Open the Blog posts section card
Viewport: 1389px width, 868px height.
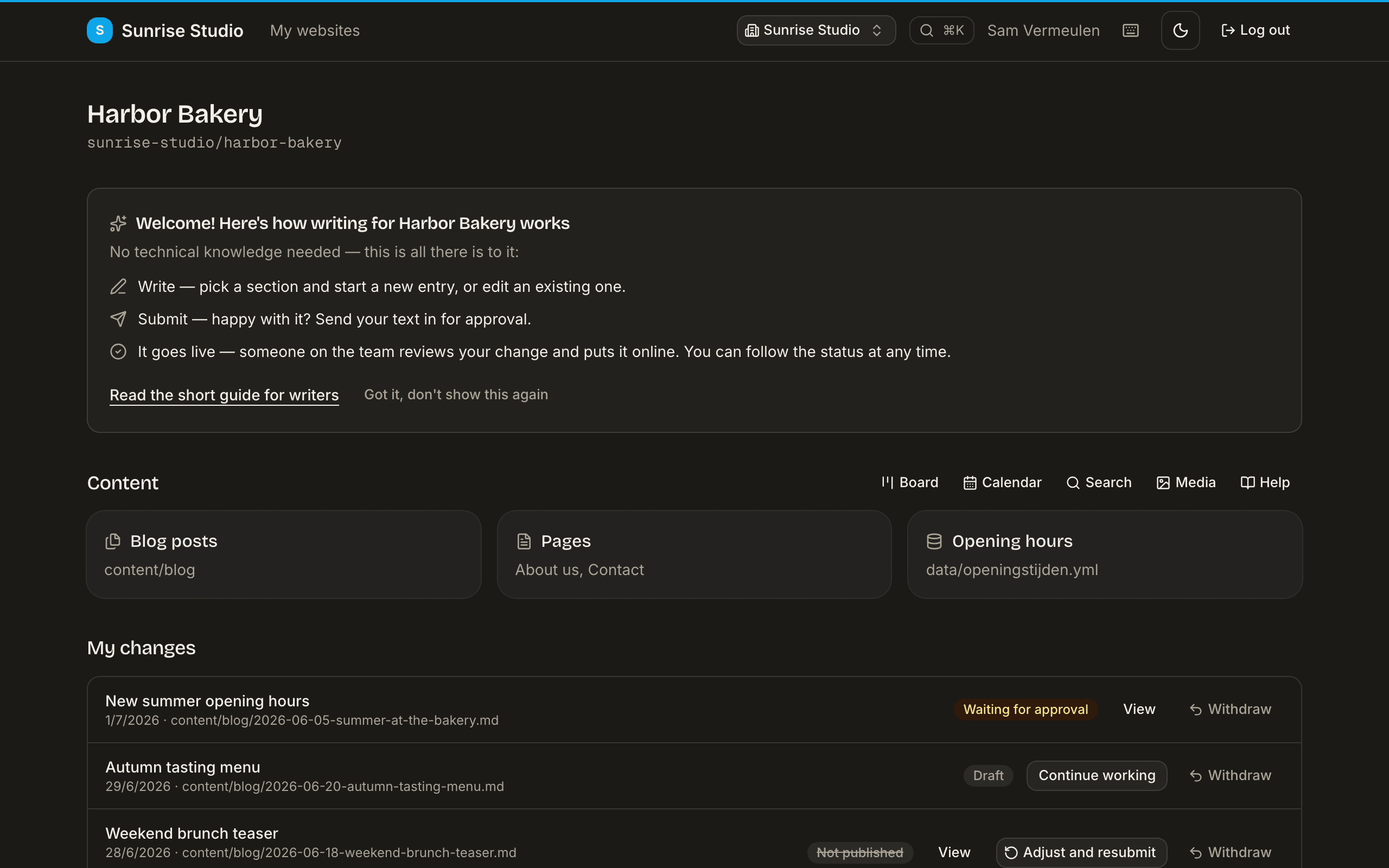284,554
